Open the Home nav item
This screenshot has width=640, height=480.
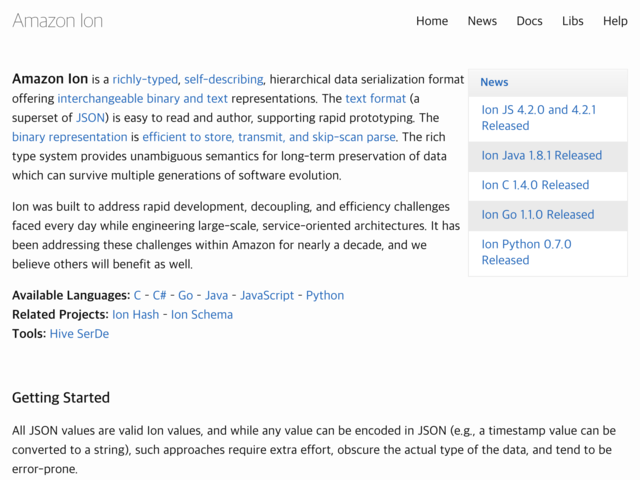coord(432,21)
